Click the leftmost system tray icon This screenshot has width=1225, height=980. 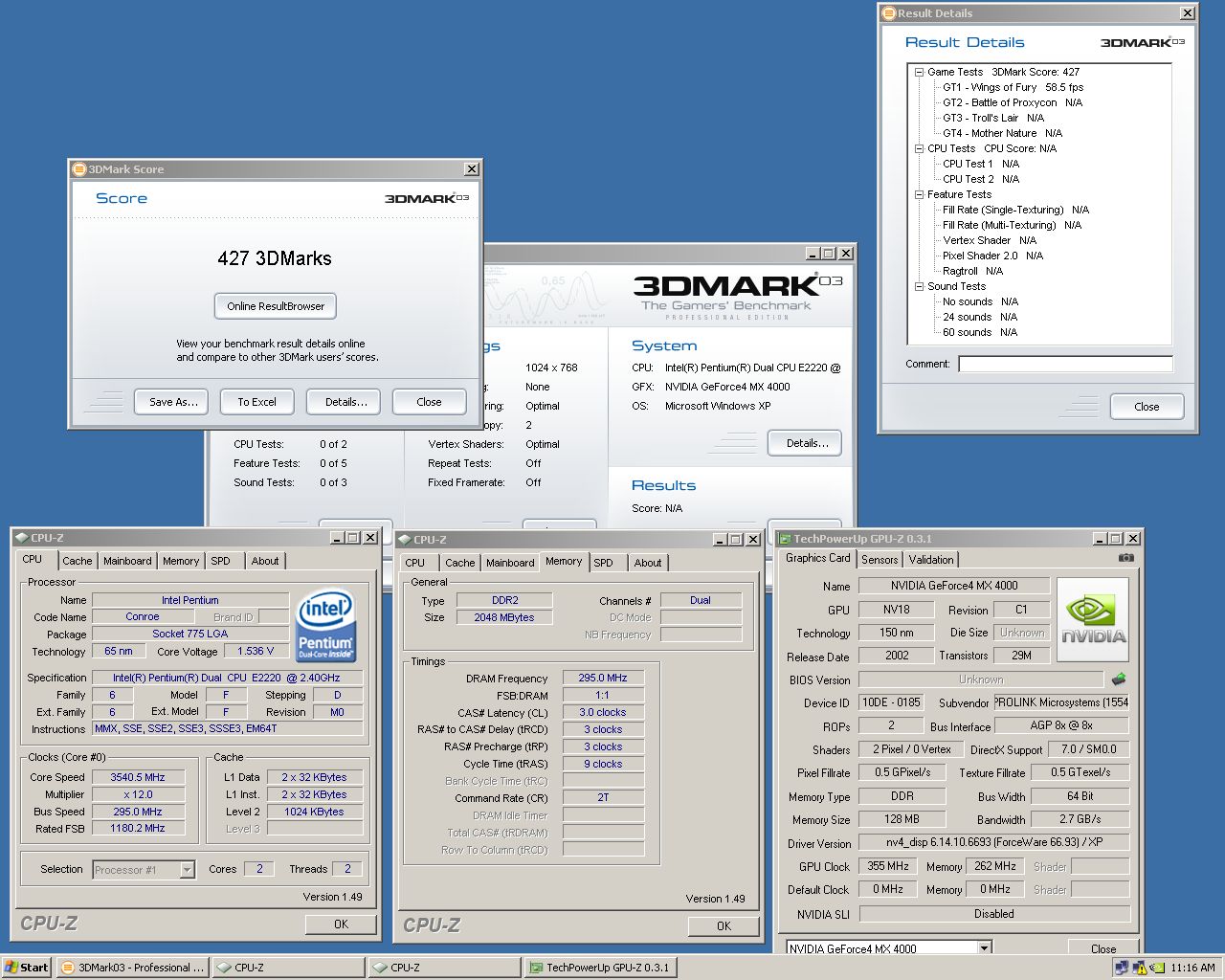pyautogui.click(x=1121, y=968)
